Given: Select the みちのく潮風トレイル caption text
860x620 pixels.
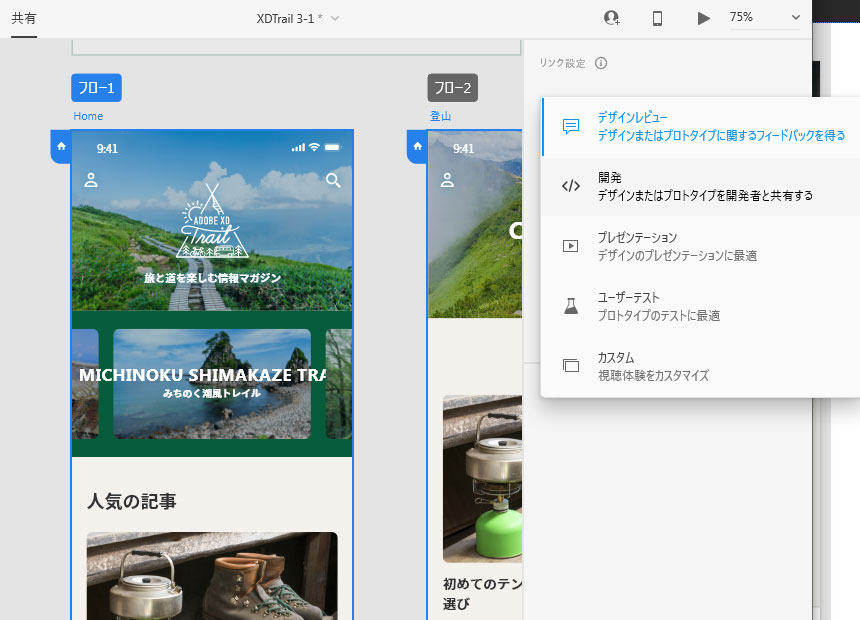Looking at the screenshot, I should [212, 393].
